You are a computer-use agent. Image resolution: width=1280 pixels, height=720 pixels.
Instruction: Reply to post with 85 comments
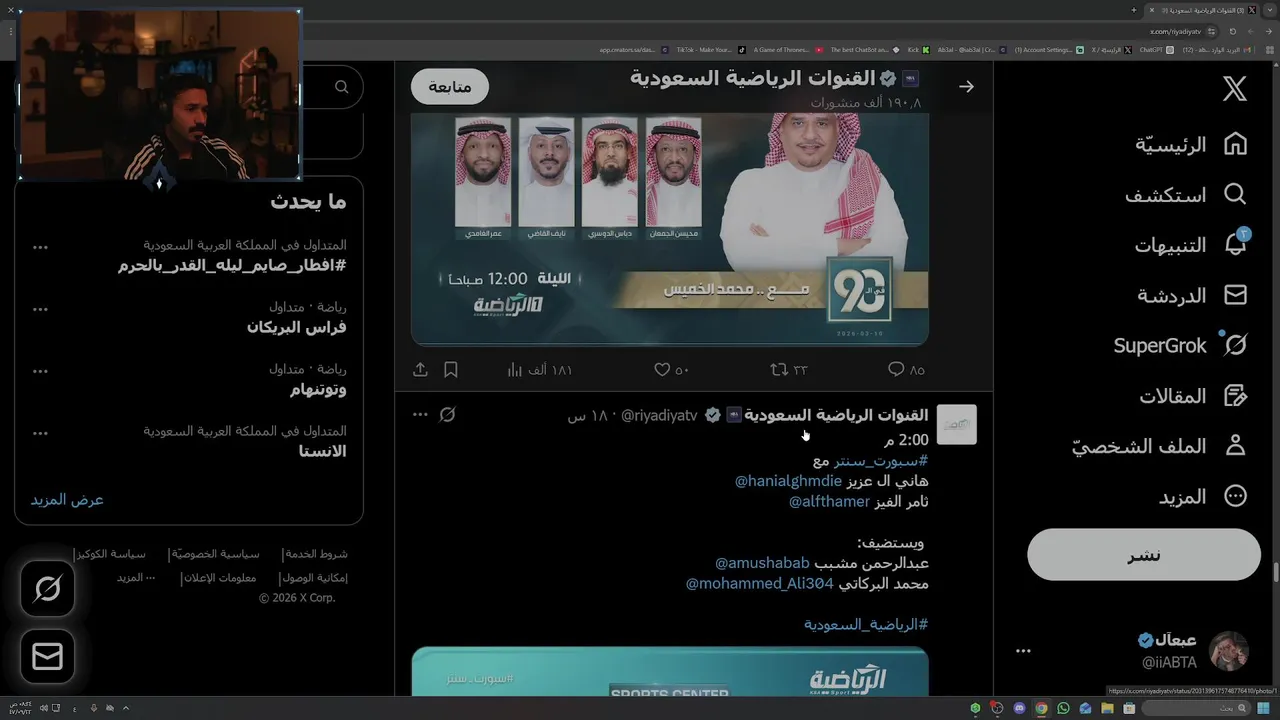[x=906, y=370]
